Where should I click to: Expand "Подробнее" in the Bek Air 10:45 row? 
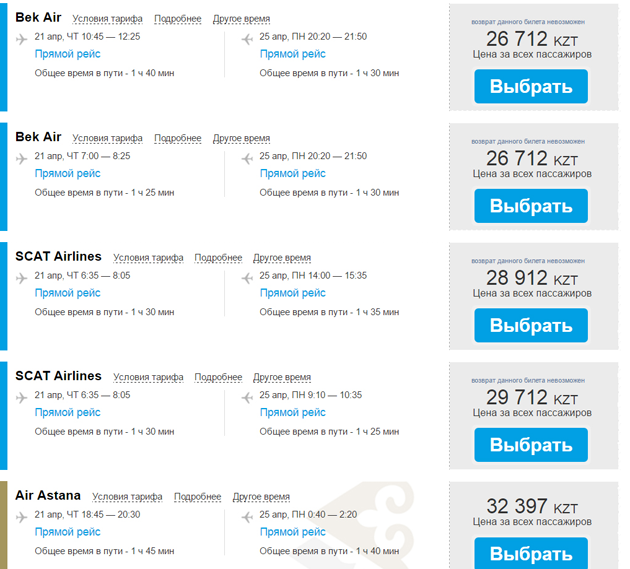click(177, 19)
